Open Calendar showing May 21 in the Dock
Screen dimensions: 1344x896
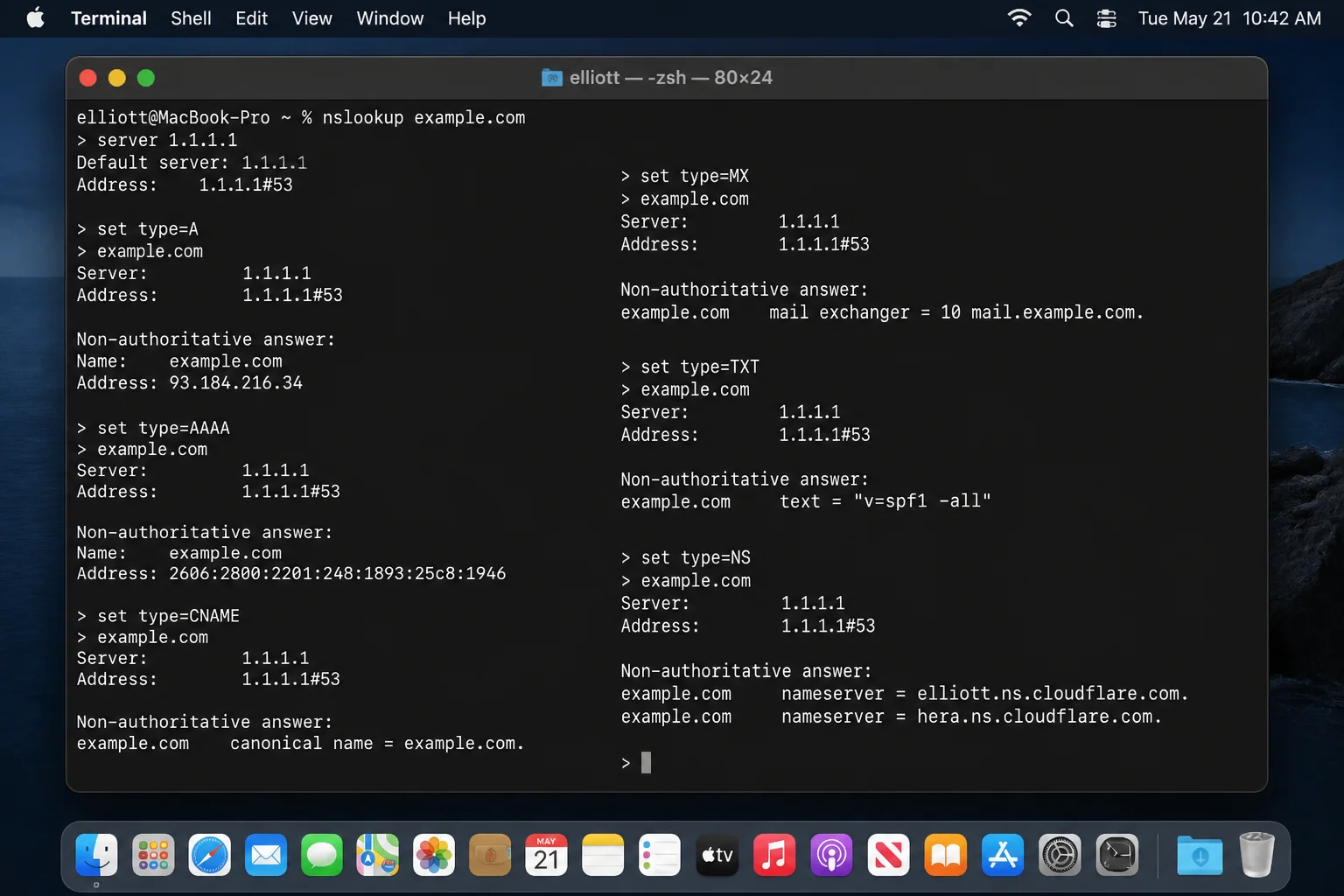[546, 855]
